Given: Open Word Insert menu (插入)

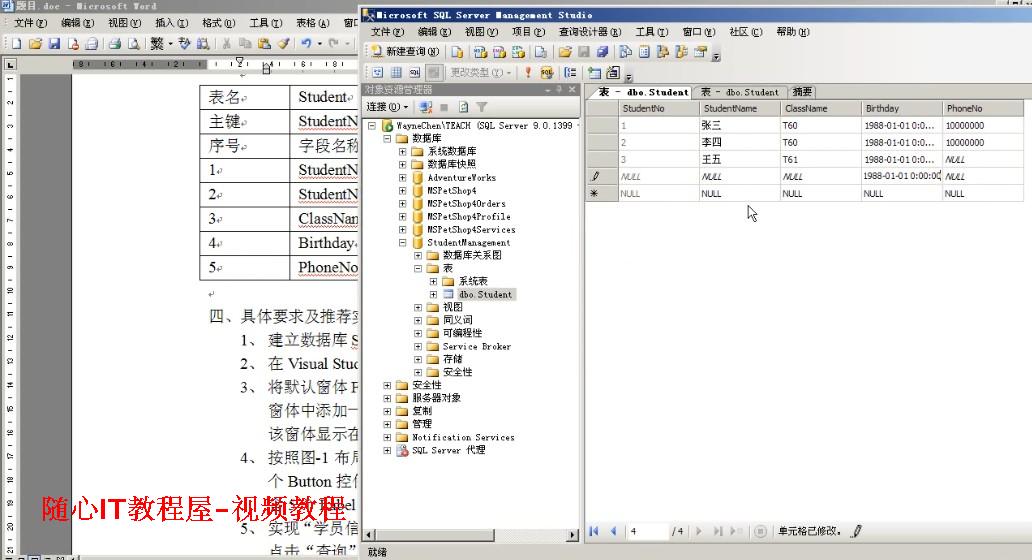Looking at the screenshot, I should click(171, 23).
